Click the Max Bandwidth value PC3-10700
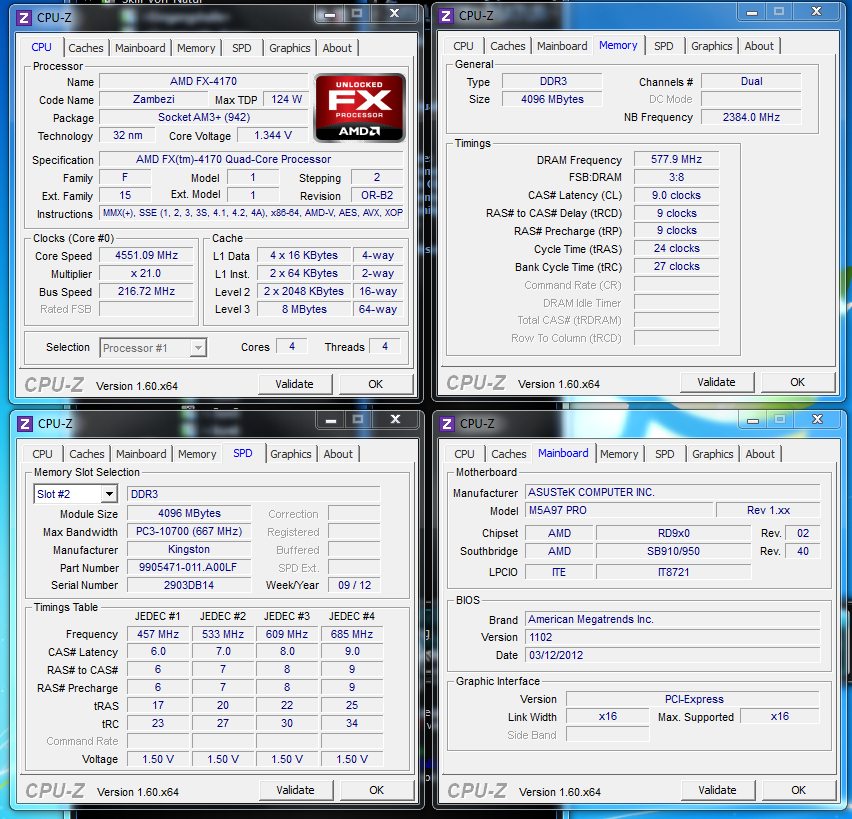This screenshot has height=819, width=852. [x=189, y=531]
